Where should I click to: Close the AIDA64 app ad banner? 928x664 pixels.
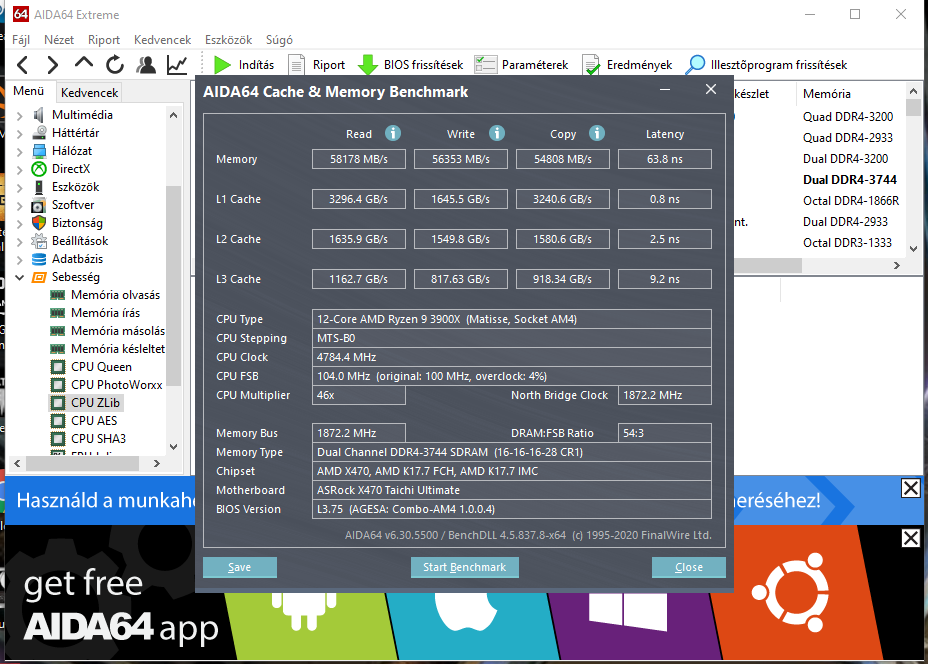[x=910, y=538]
